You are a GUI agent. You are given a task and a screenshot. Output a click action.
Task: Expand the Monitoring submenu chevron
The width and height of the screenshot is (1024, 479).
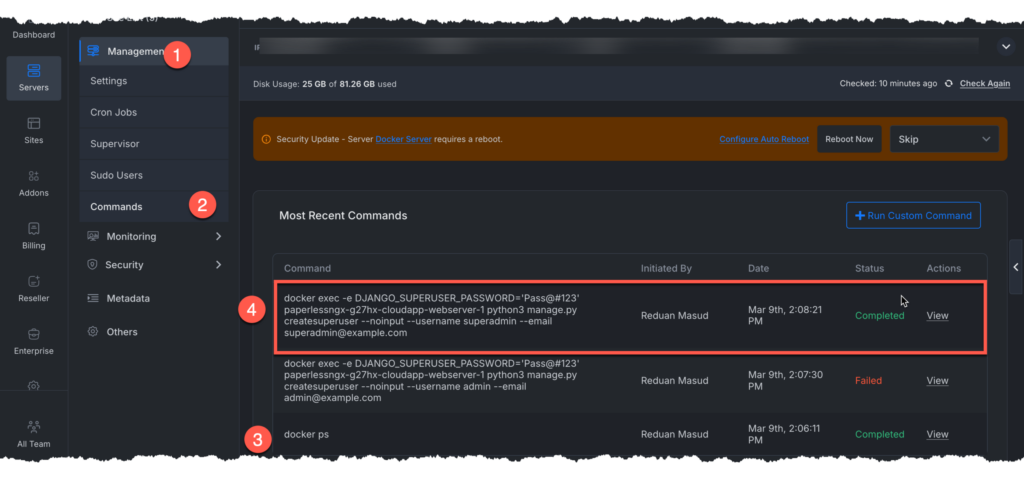click(218, 236)
